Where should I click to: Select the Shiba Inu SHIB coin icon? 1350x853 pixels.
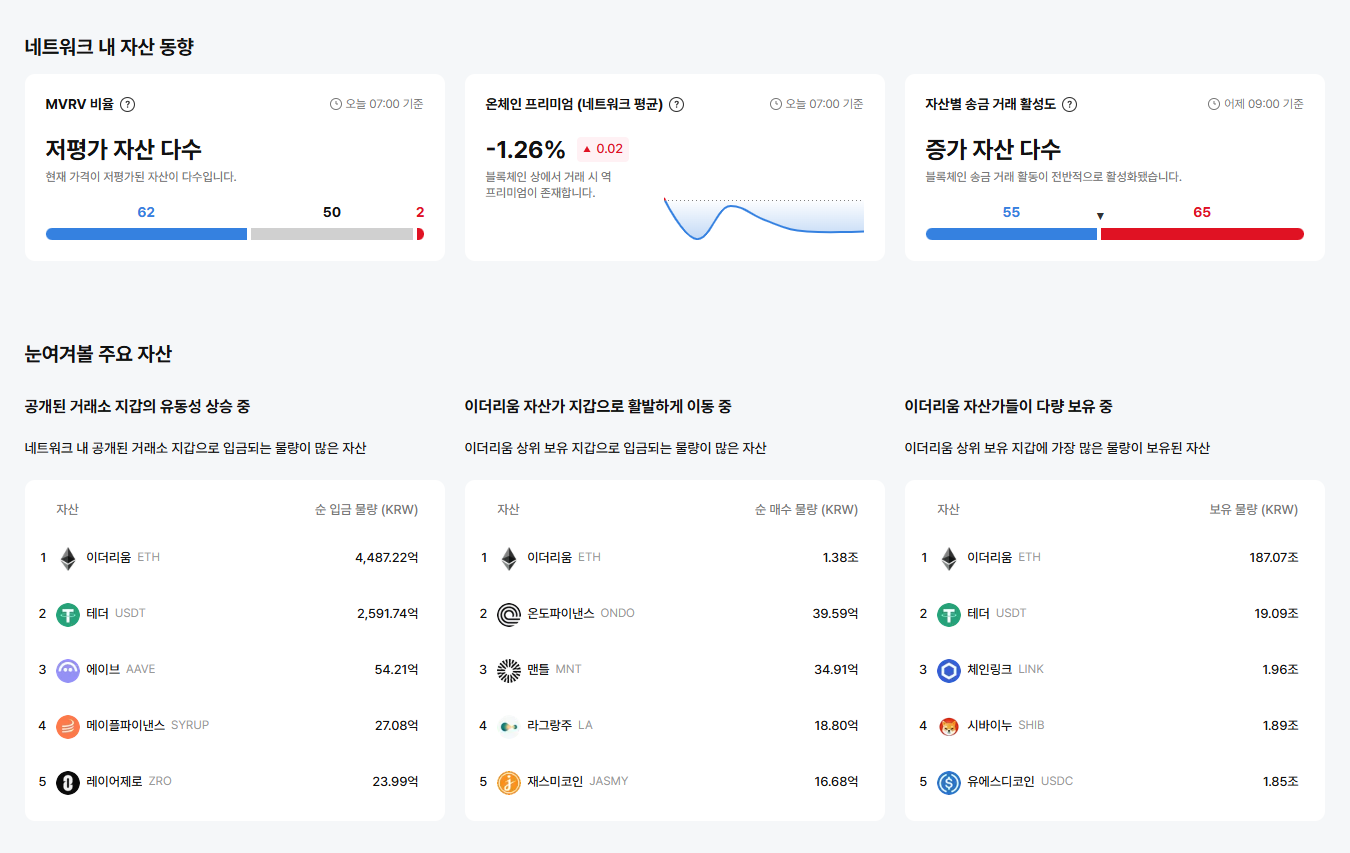948,725
